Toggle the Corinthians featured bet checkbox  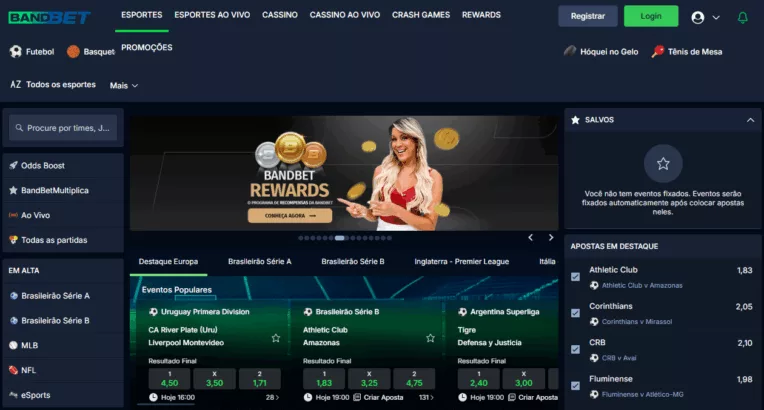575,313
